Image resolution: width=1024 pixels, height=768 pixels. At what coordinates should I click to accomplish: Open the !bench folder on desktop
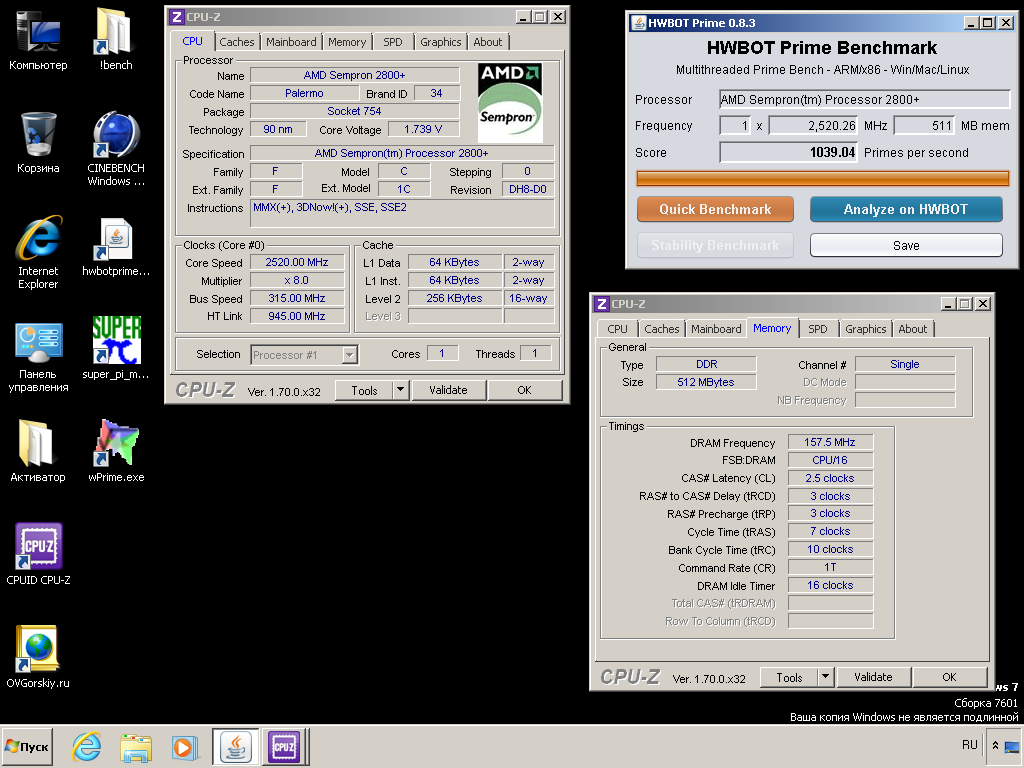pyautogui.click(x=116, y=39)
